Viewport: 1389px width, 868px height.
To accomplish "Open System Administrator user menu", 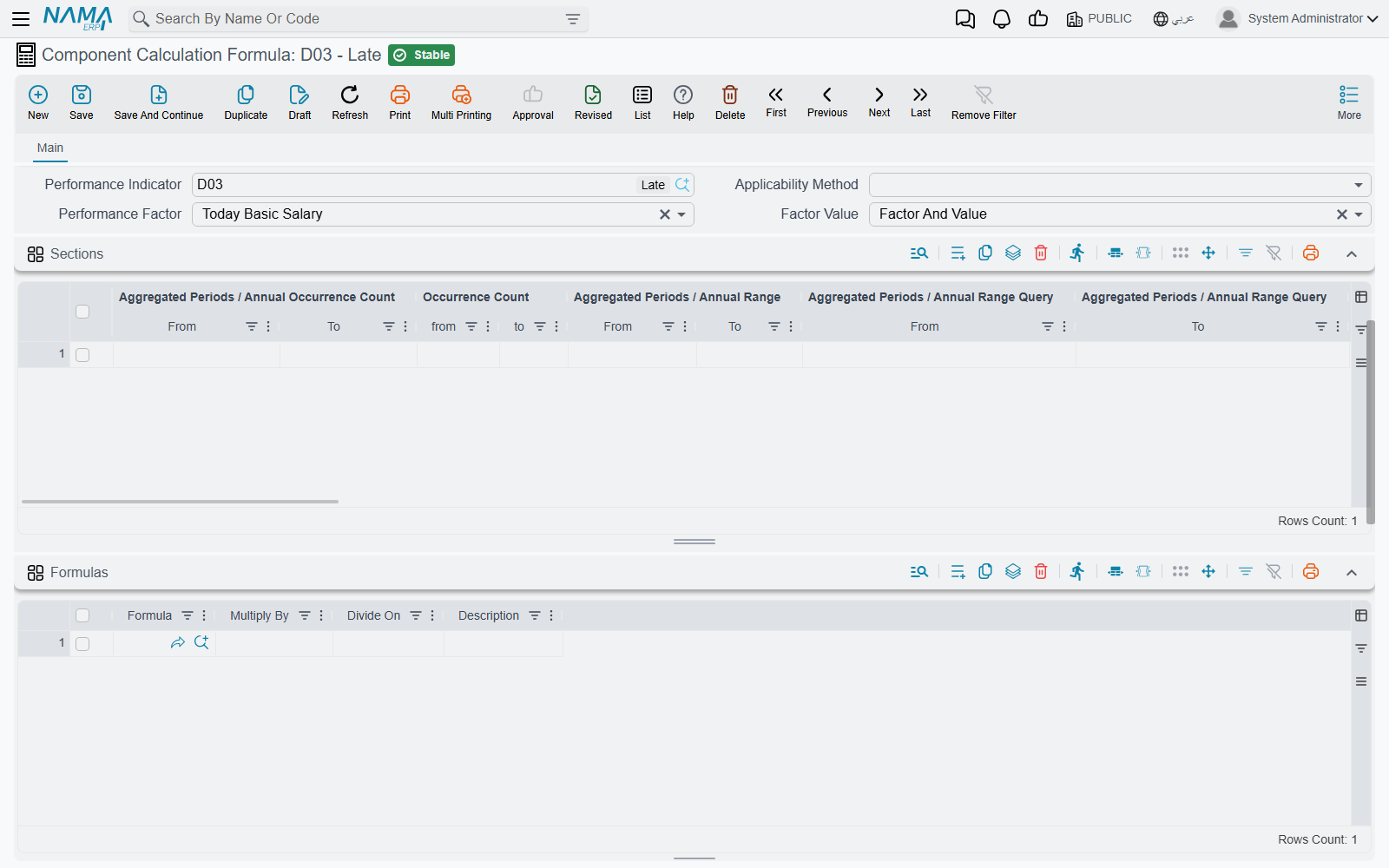I will (x=1297, y=19).
